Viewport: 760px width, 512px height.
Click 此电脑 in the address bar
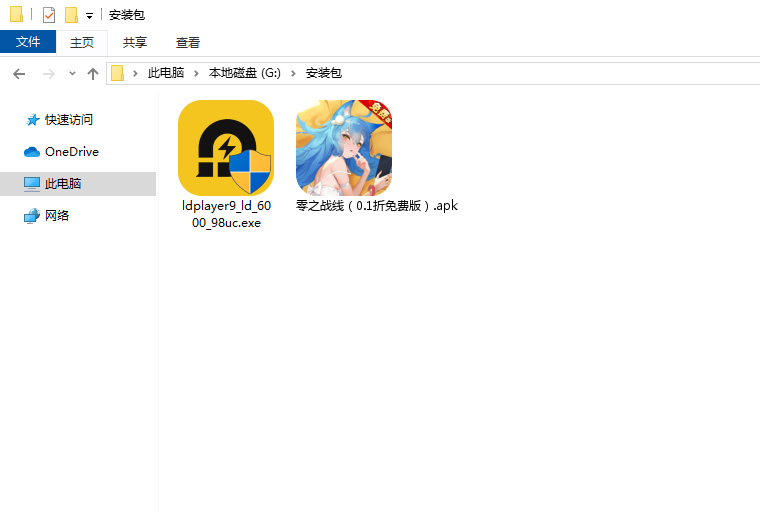coord(166,73)
